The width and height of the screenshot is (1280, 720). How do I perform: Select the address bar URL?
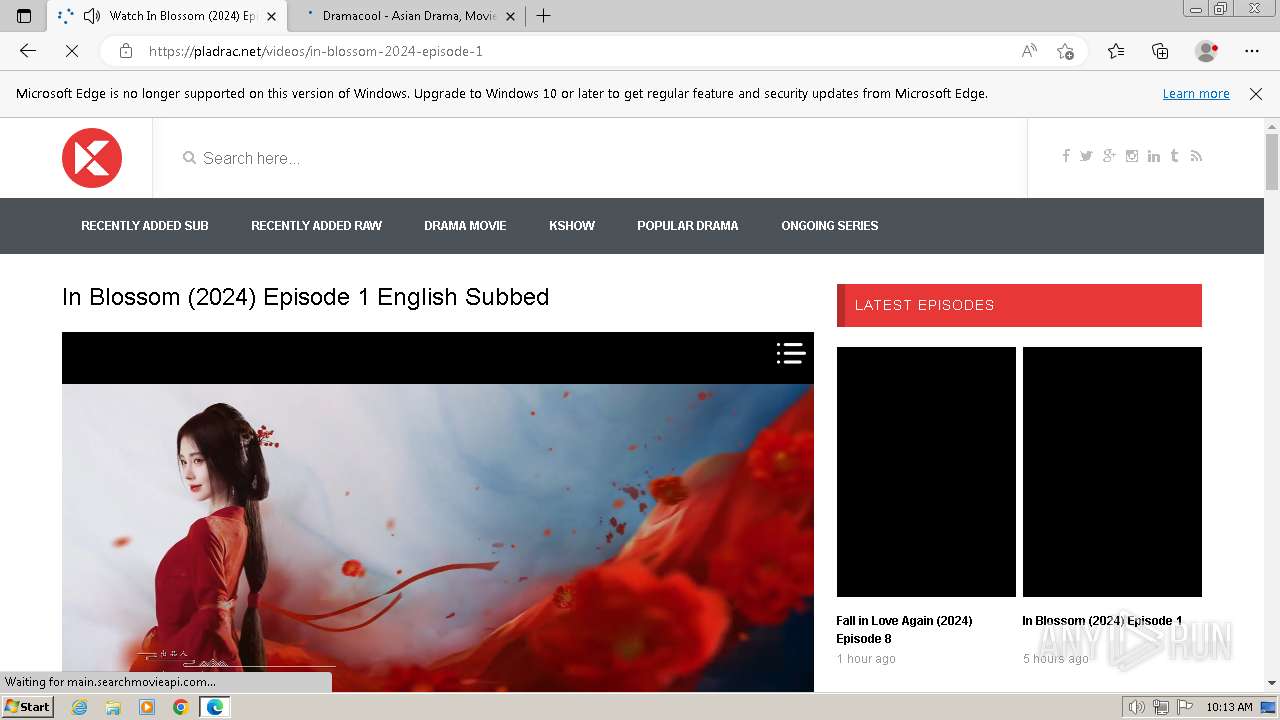(315, 51)
